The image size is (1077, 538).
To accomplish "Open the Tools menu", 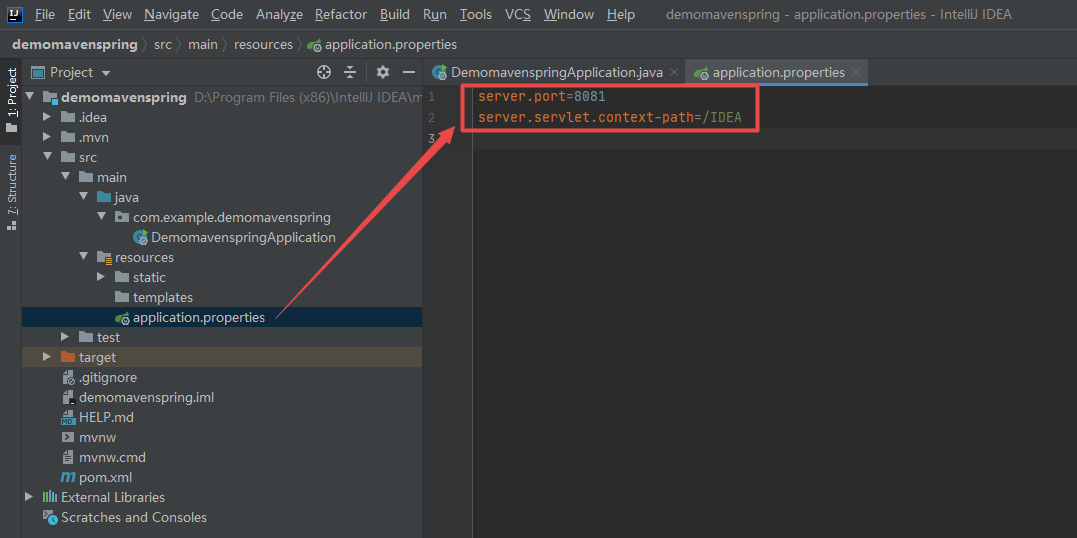I will (x=476, y=14).
